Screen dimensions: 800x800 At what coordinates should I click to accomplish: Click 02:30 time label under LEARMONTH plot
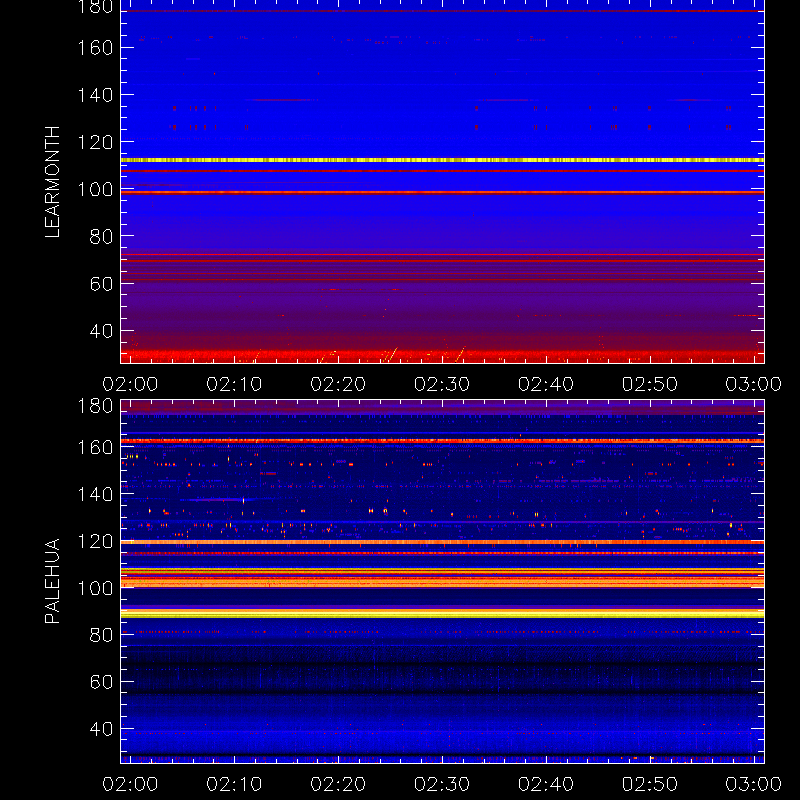click(442, 384)
